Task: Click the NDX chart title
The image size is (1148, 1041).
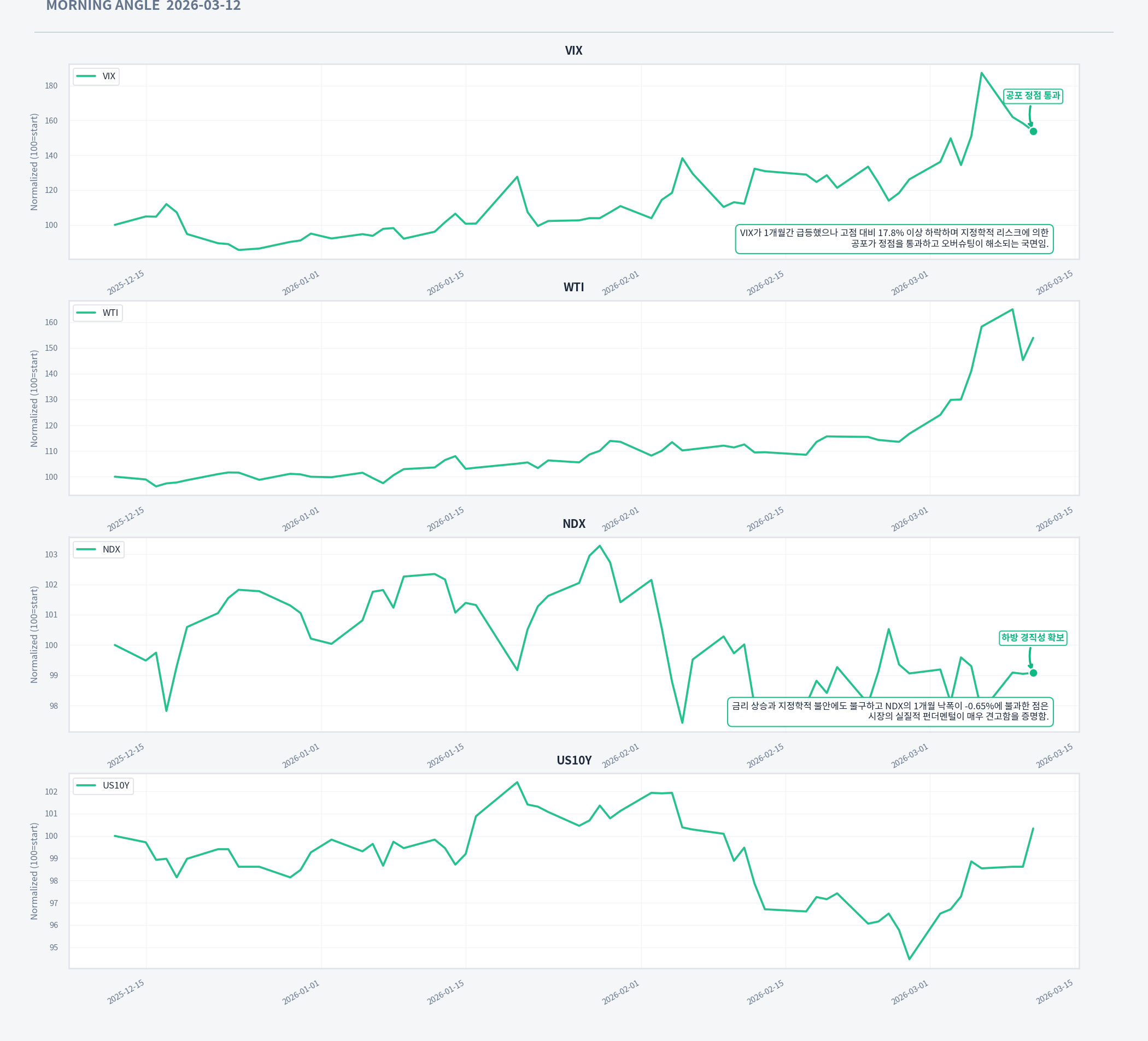Action: (x=573, y=524)
